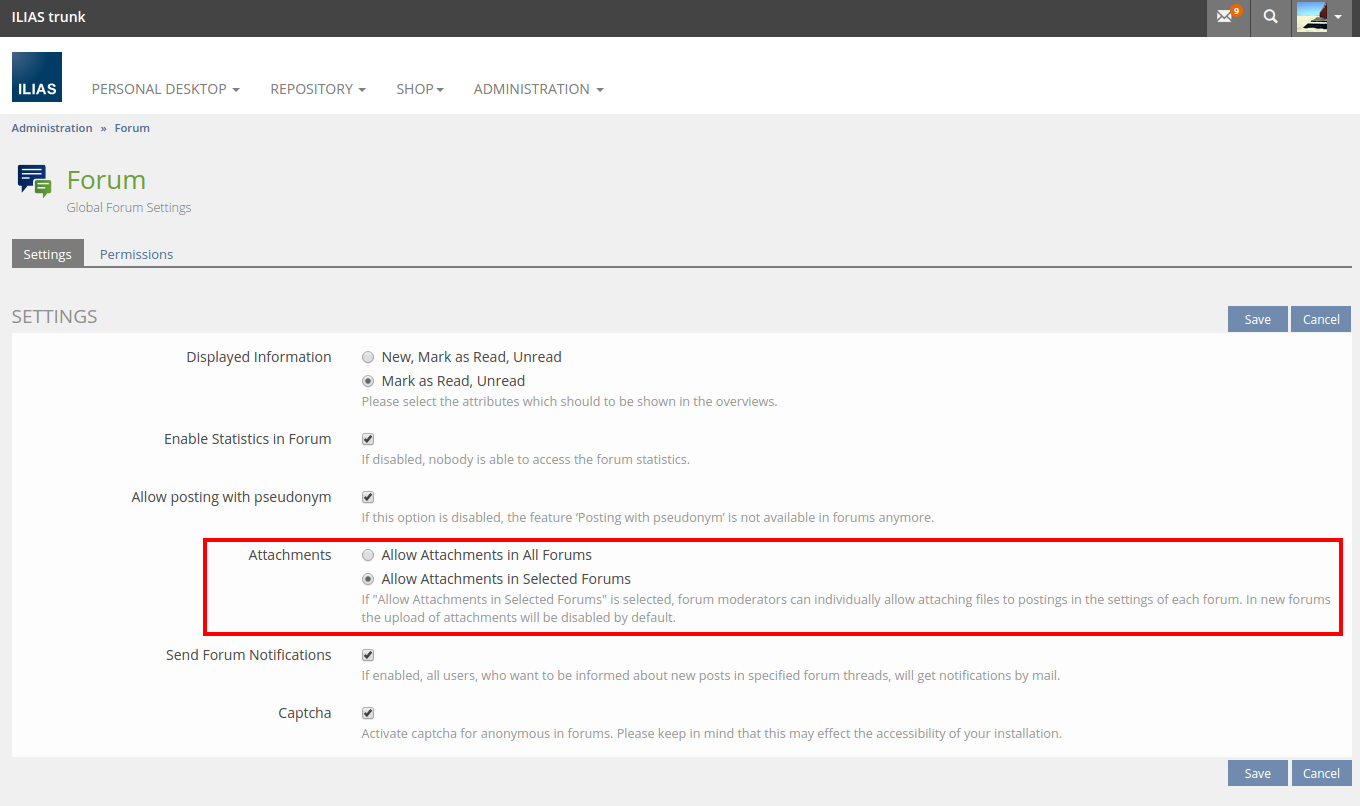Viewport: 1360px width, 806px height.
Task: Click the ILIAS logo
Action: click(x=37, y=77)
